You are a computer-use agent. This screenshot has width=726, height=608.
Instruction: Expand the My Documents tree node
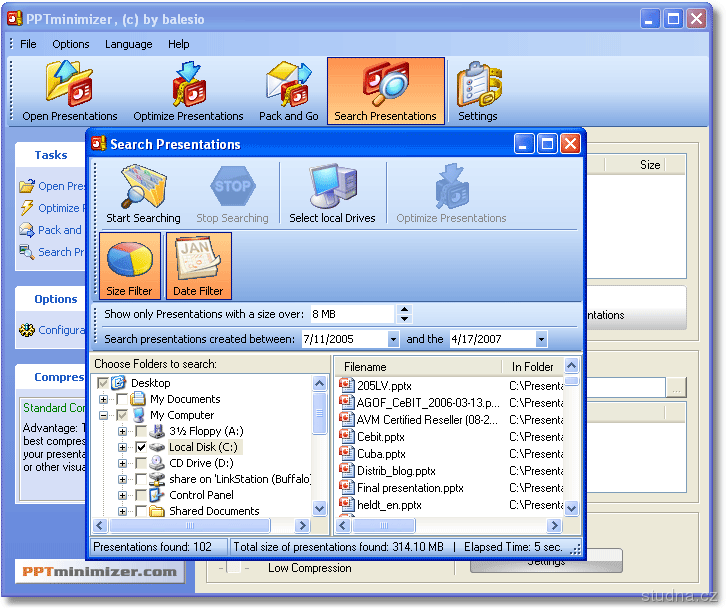pyautogui.click(x=103, y=399)
